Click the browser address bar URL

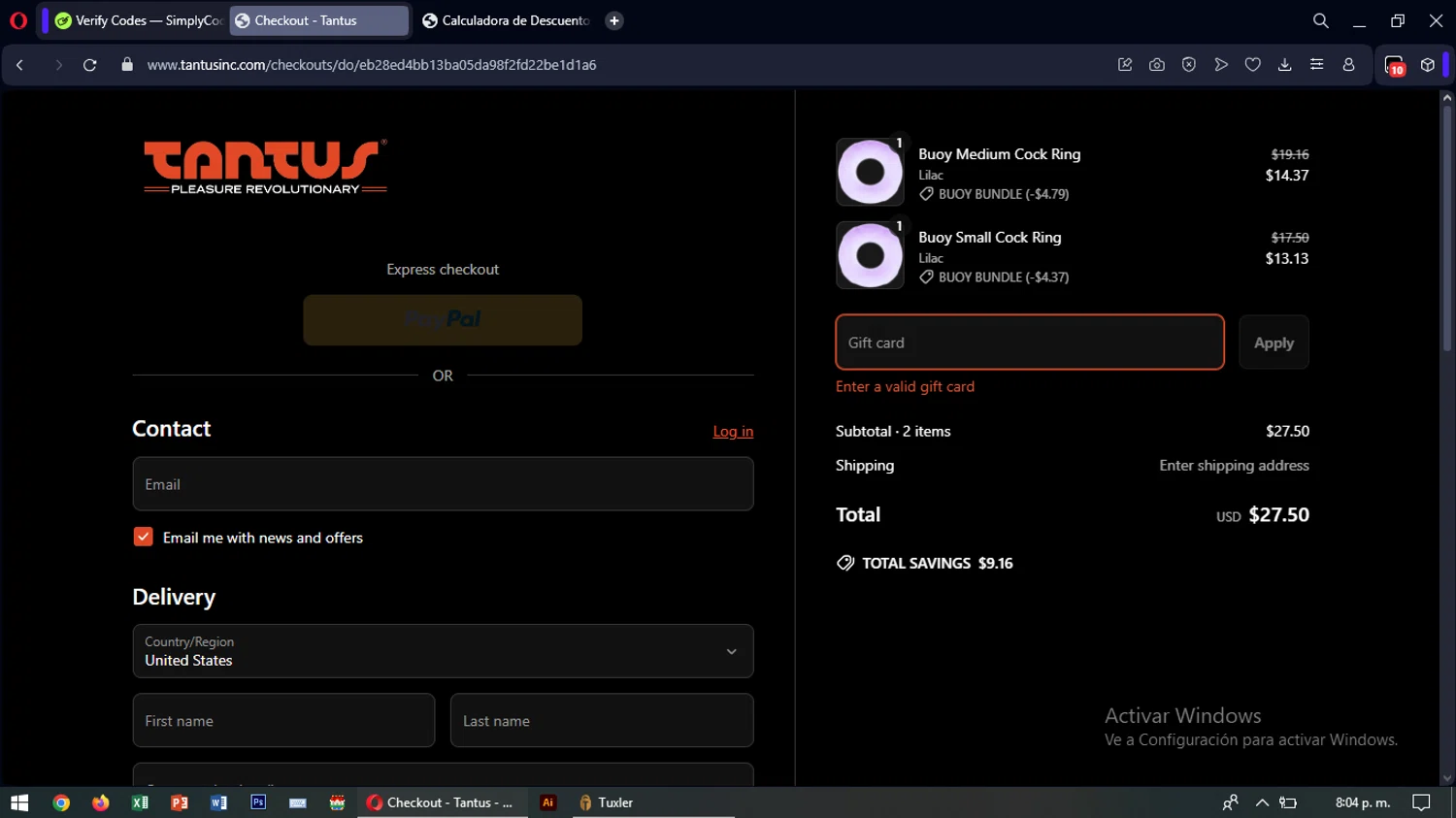(x=372, y=65)
